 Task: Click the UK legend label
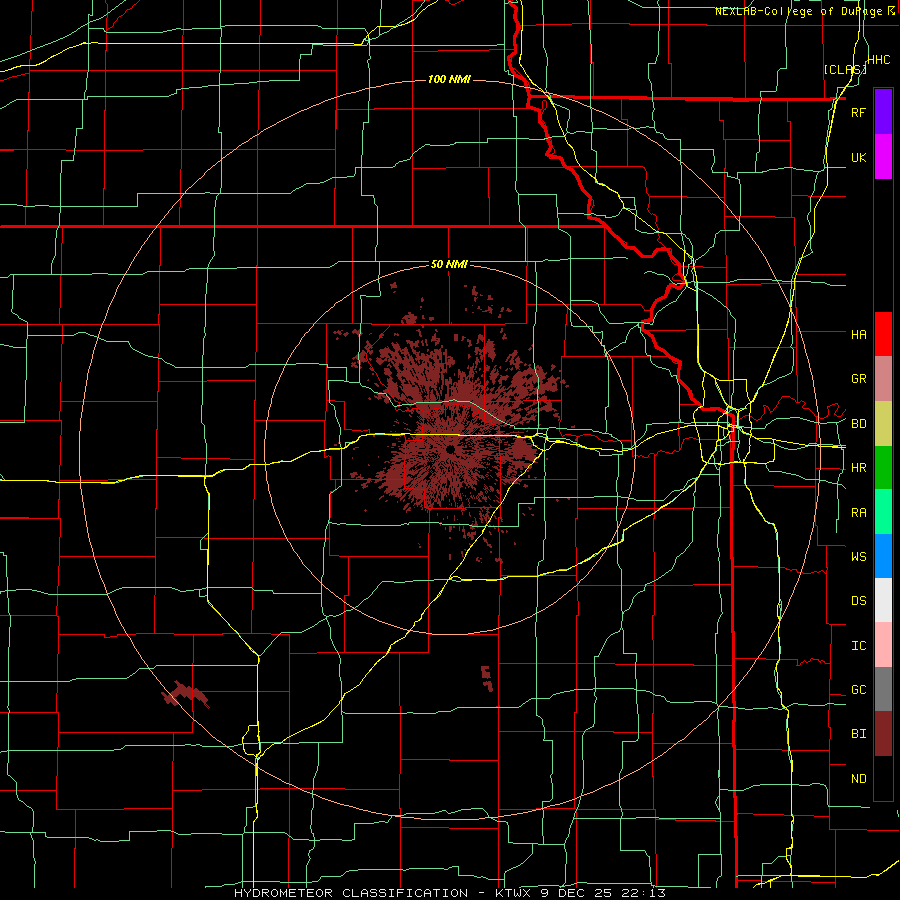pyautogui.click(x=858, y=157)
